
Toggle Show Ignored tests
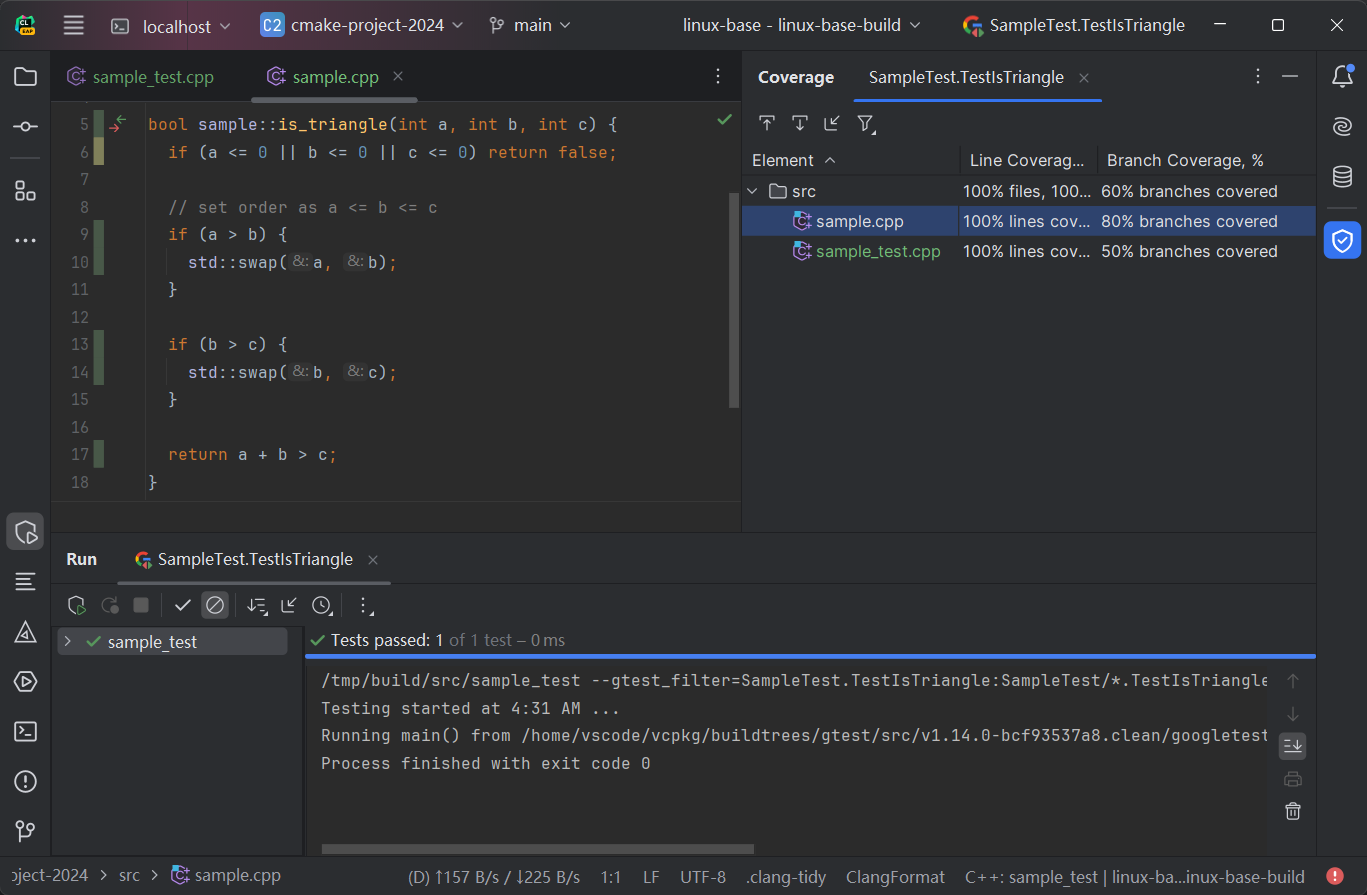[x=215, y=605]
